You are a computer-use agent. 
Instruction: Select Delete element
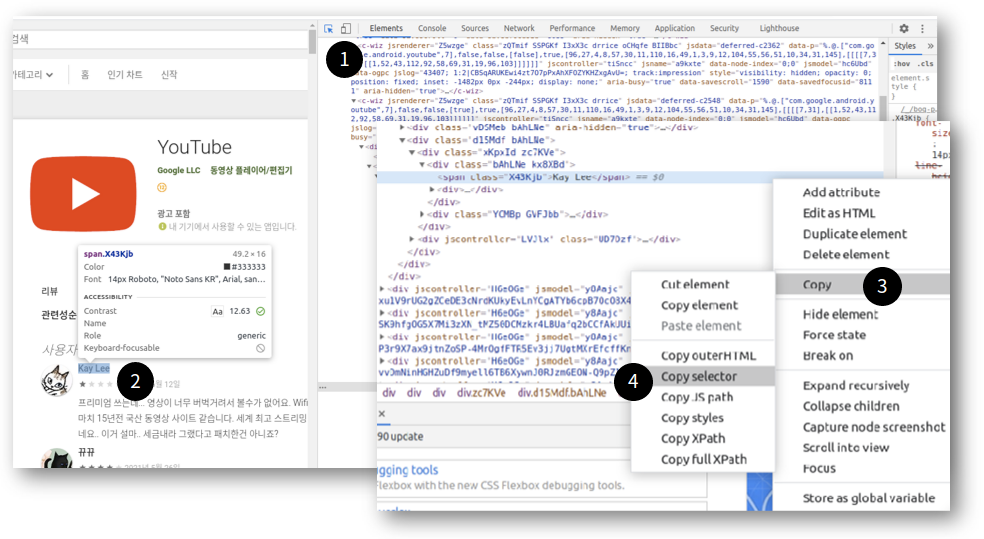[846, 255]
